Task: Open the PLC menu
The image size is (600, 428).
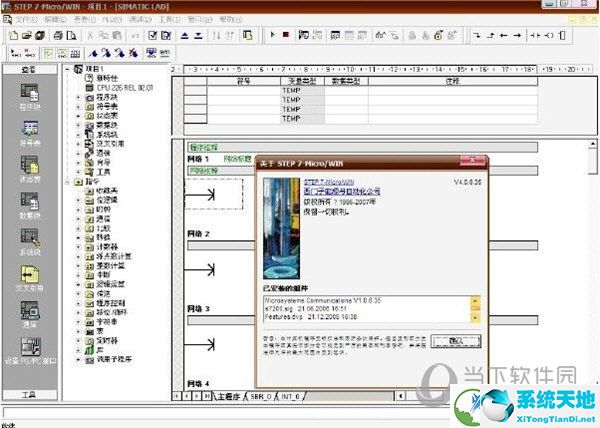Action: click(112, 19)
